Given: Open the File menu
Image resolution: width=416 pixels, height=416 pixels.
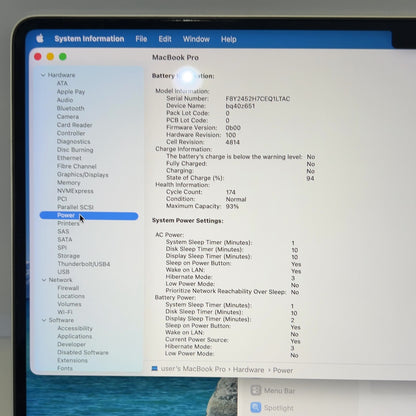Looking at the screenshot, I should pyautogui.click(x=141, y=39).
